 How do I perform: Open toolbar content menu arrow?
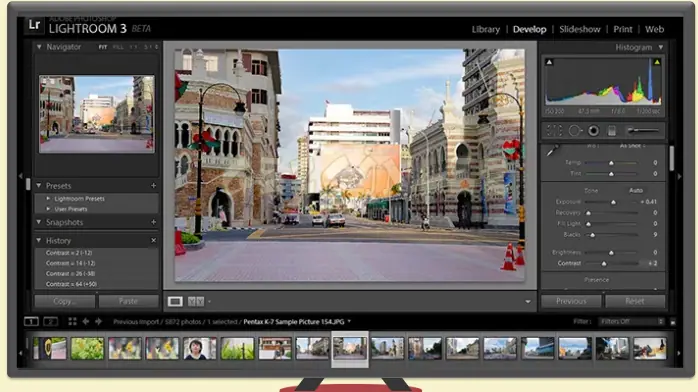(x=528, y=302)
